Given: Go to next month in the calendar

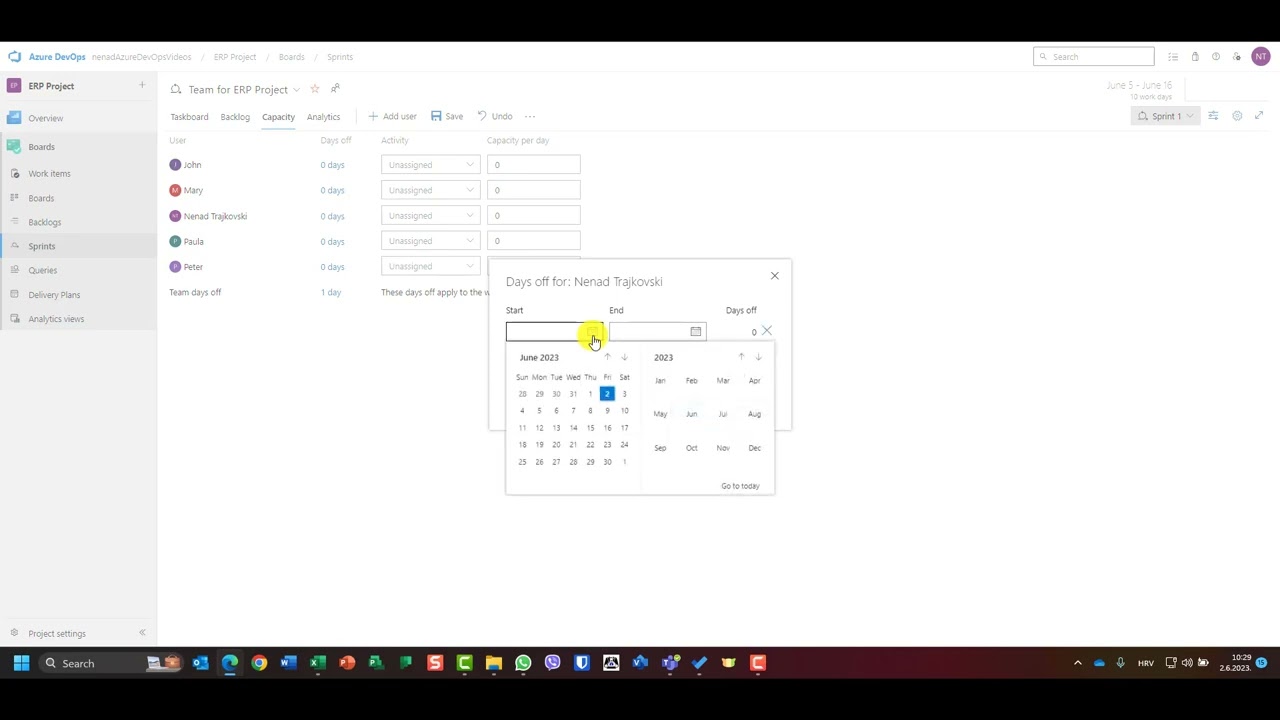Looking at the screenshot, I should [x=624, y=357].
